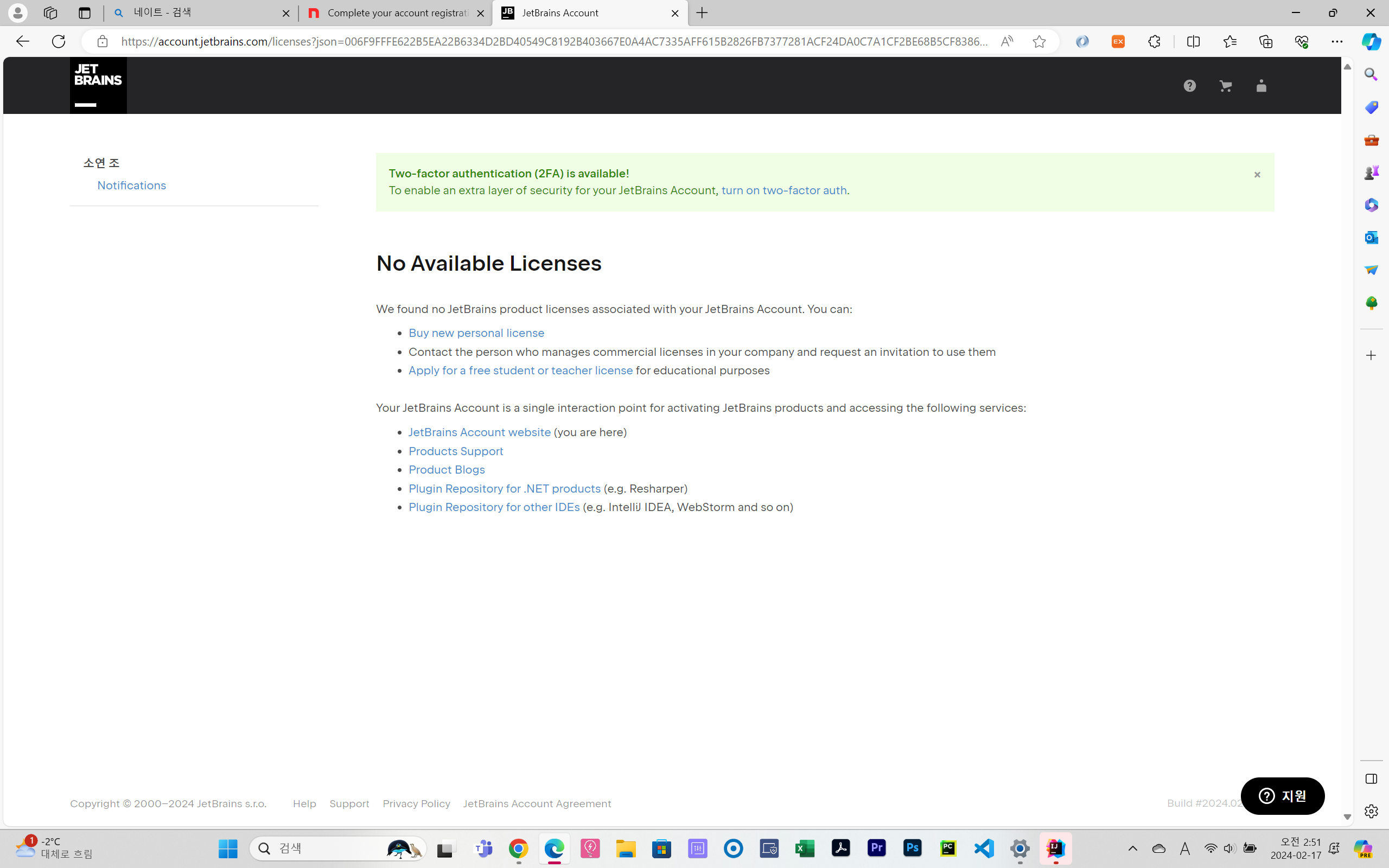Open the Notifications sidebar link

pos(131,186)
